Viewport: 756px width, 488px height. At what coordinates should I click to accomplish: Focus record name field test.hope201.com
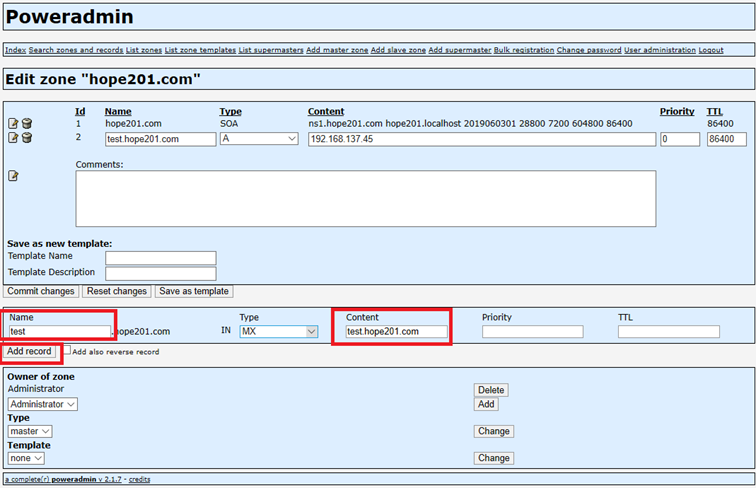(x=161, y=139)
